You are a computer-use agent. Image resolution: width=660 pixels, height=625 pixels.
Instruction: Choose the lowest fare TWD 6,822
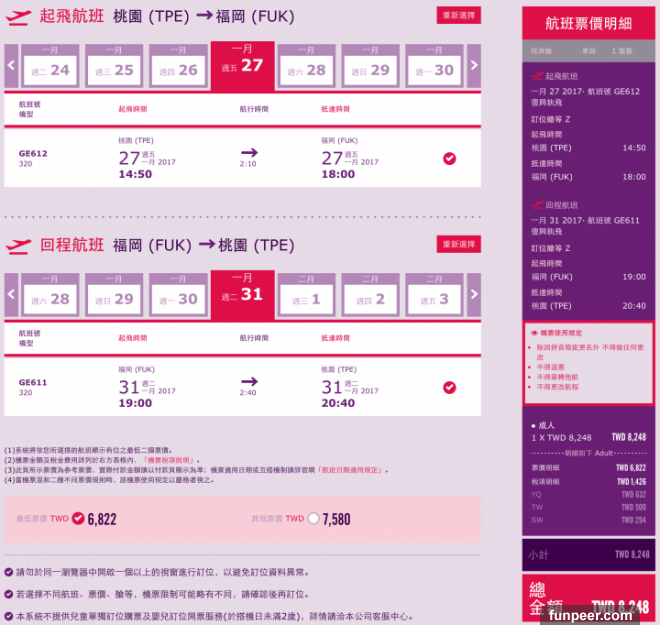click(78, 518)
